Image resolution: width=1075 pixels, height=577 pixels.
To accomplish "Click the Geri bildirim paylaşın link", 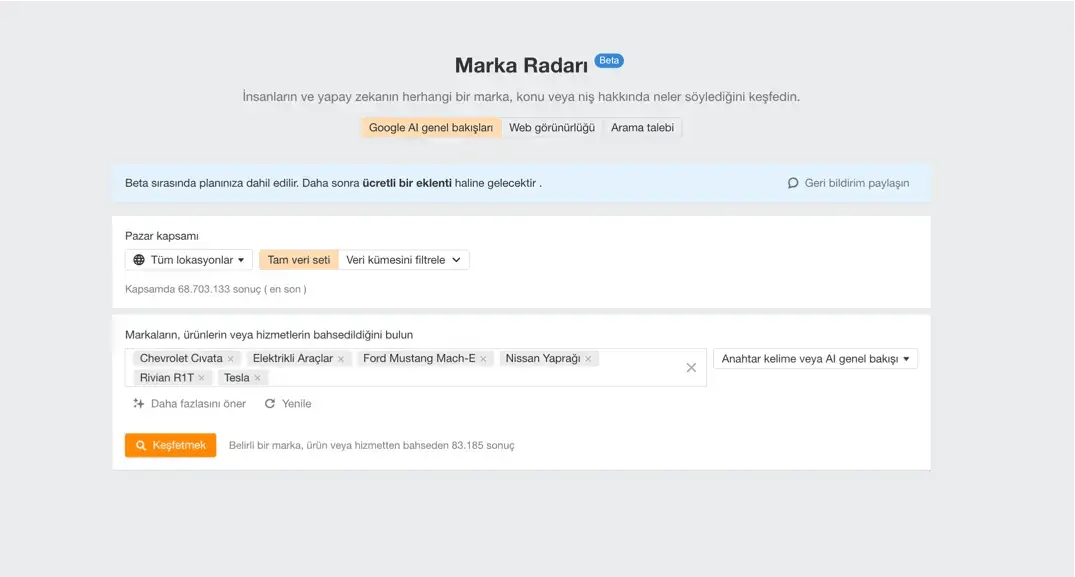I will point(855,183).
